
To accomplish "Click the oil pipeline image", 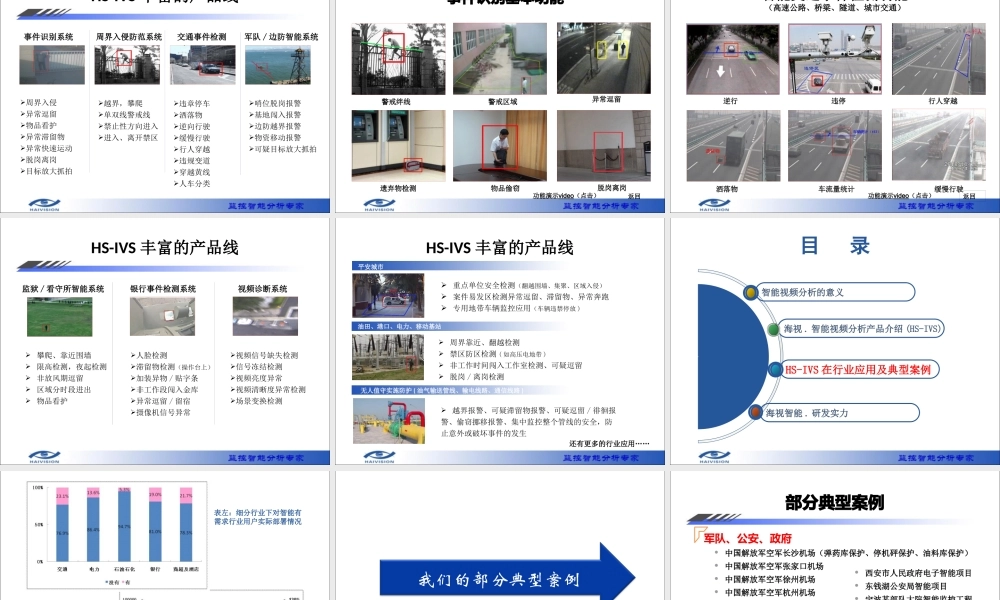I will point(389,420).
